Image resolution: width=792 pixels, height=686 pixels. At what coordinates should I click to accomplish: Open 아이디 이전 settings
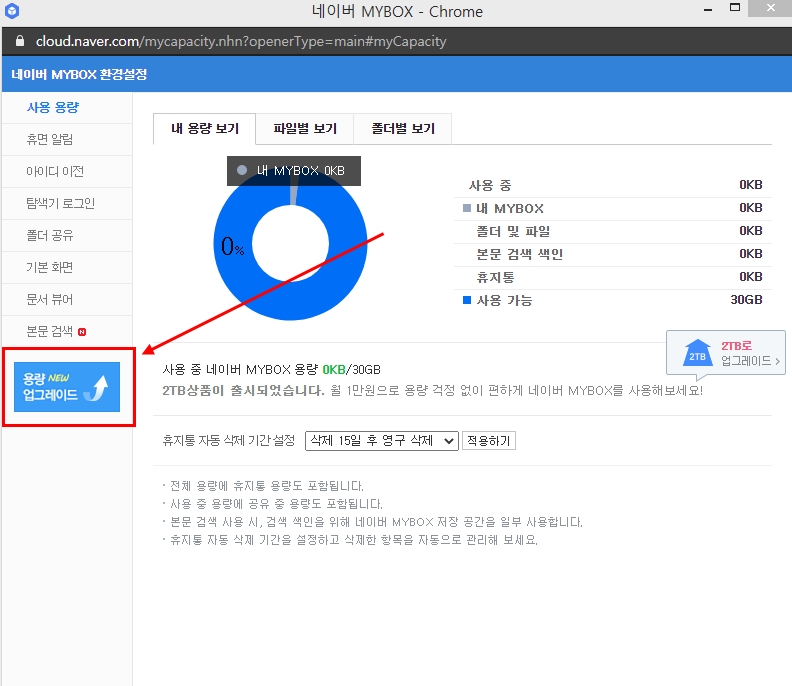click(x=55, y=171)
